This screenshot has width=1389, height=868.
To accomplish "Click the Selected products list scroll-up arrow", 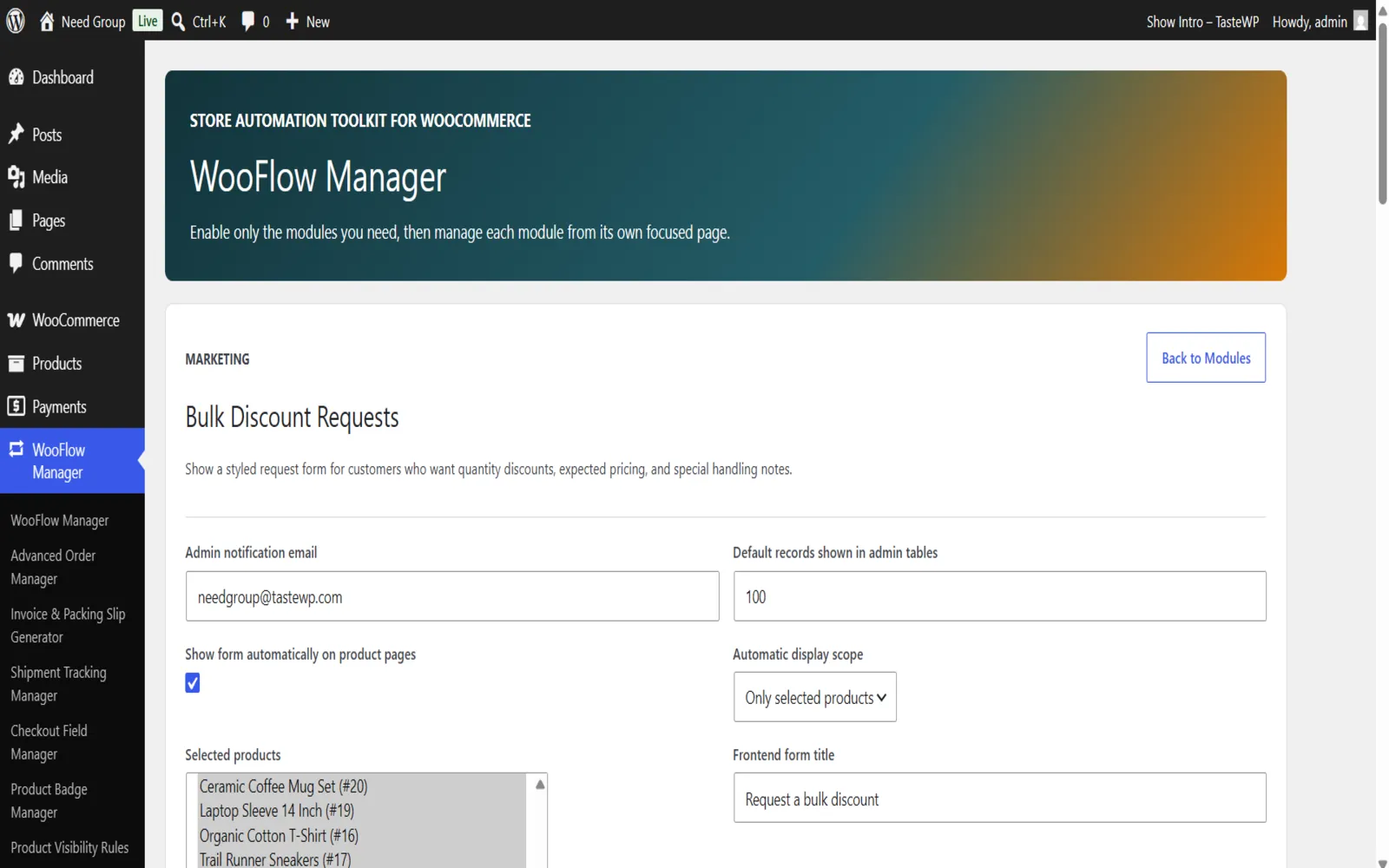I will coord(540,784).
